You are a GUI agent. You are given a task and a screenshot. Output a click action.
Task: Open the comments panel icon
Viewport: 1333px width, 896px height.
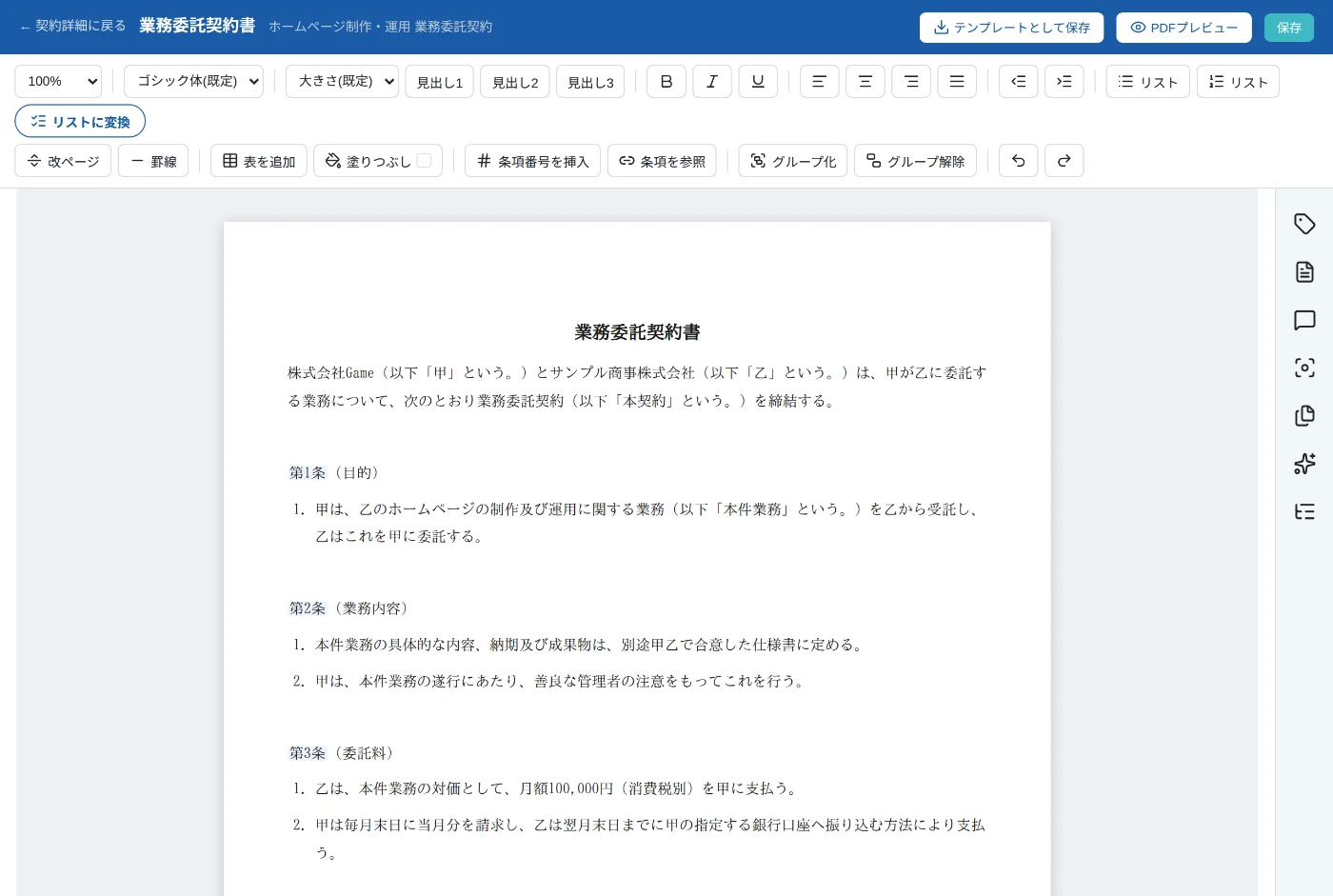click(1304, 320)
